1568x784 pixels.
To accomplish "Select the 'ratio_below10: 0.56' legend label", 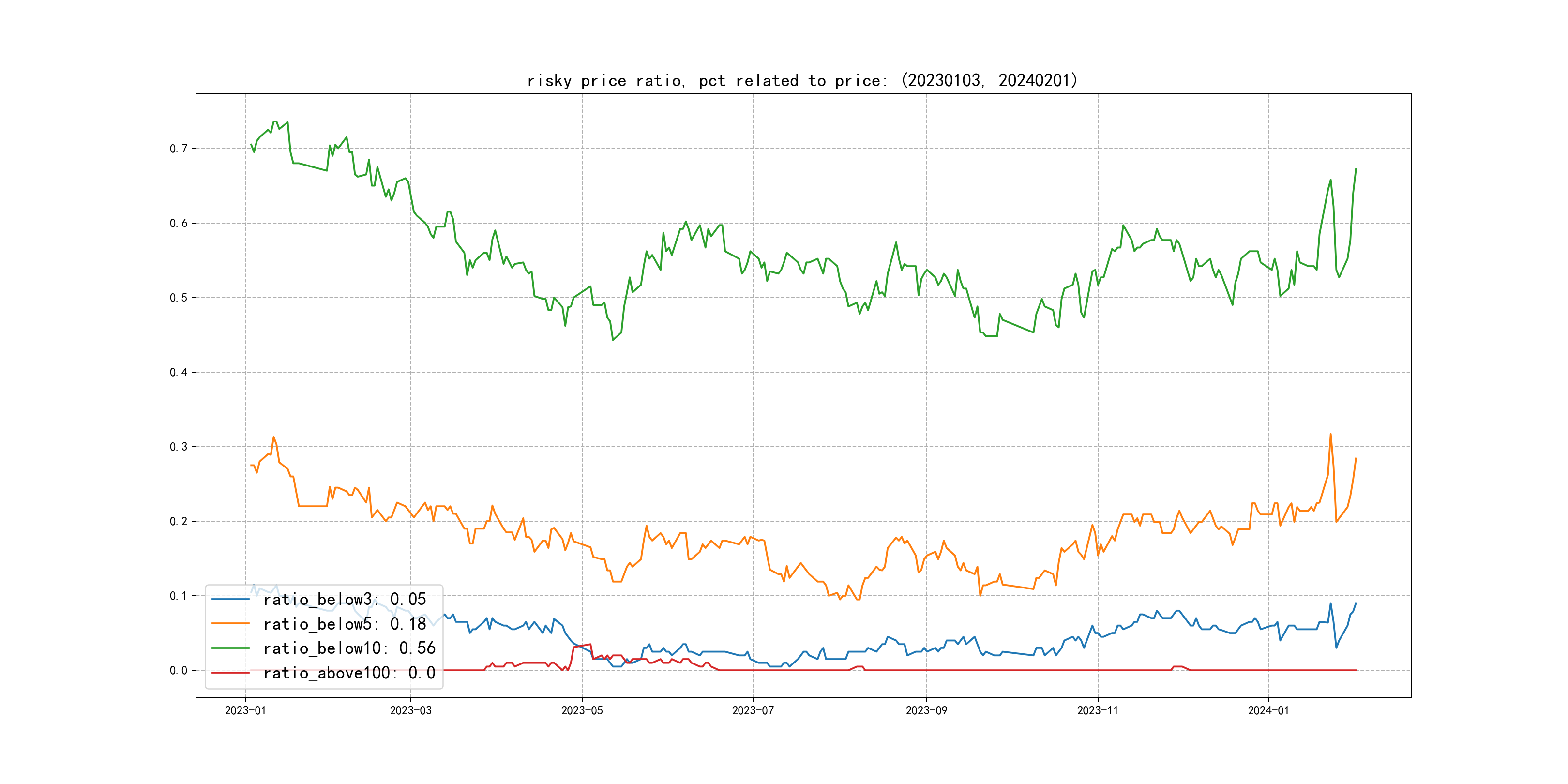I will 349,648.
